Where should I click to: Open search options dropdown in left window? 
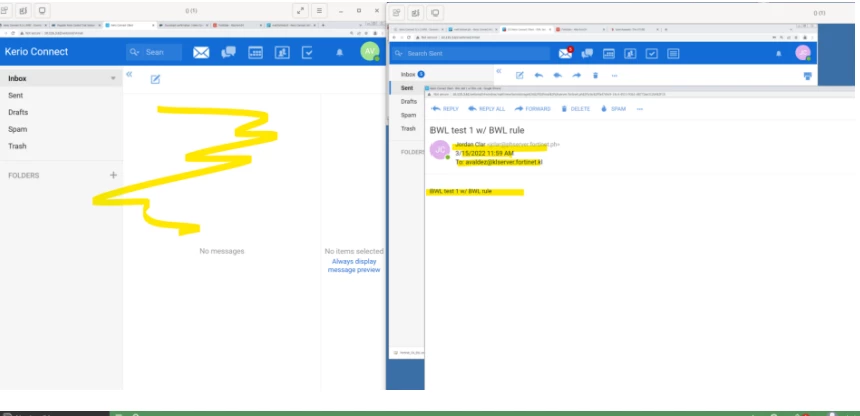tap(134, 52)
